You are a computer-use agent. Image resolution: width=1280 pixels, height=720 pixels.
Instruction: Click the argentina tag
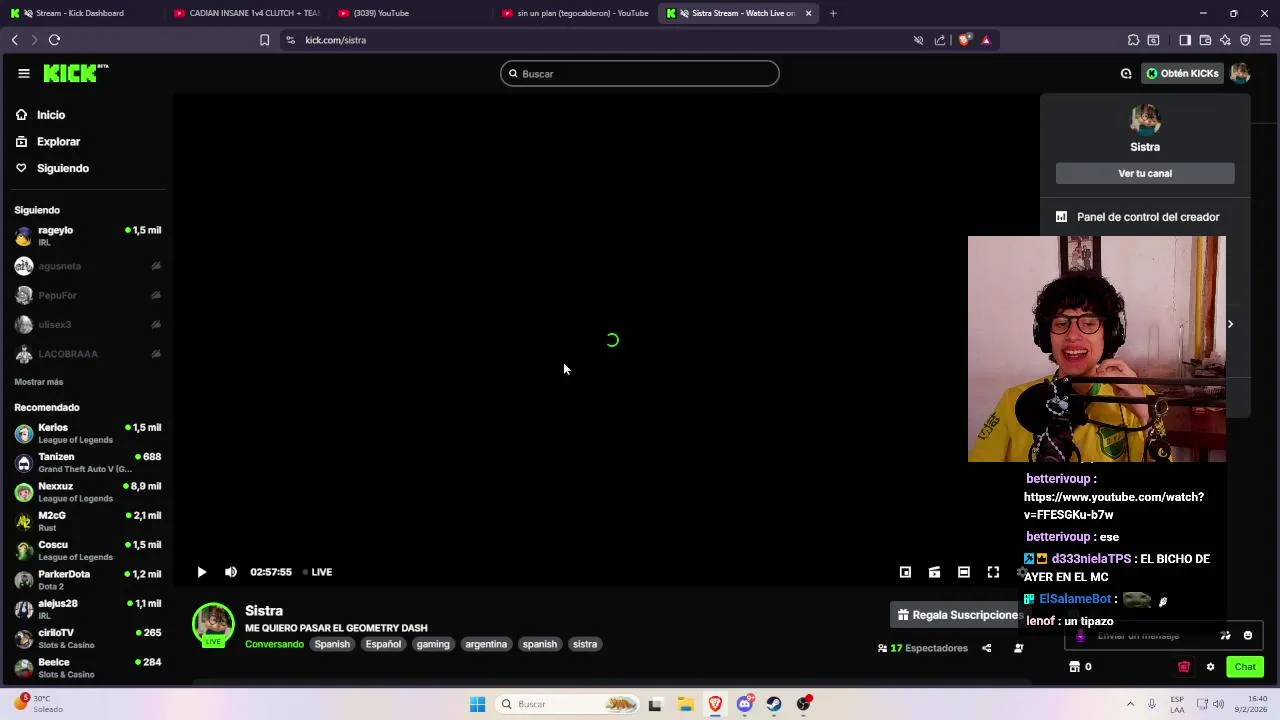(486, 644)
